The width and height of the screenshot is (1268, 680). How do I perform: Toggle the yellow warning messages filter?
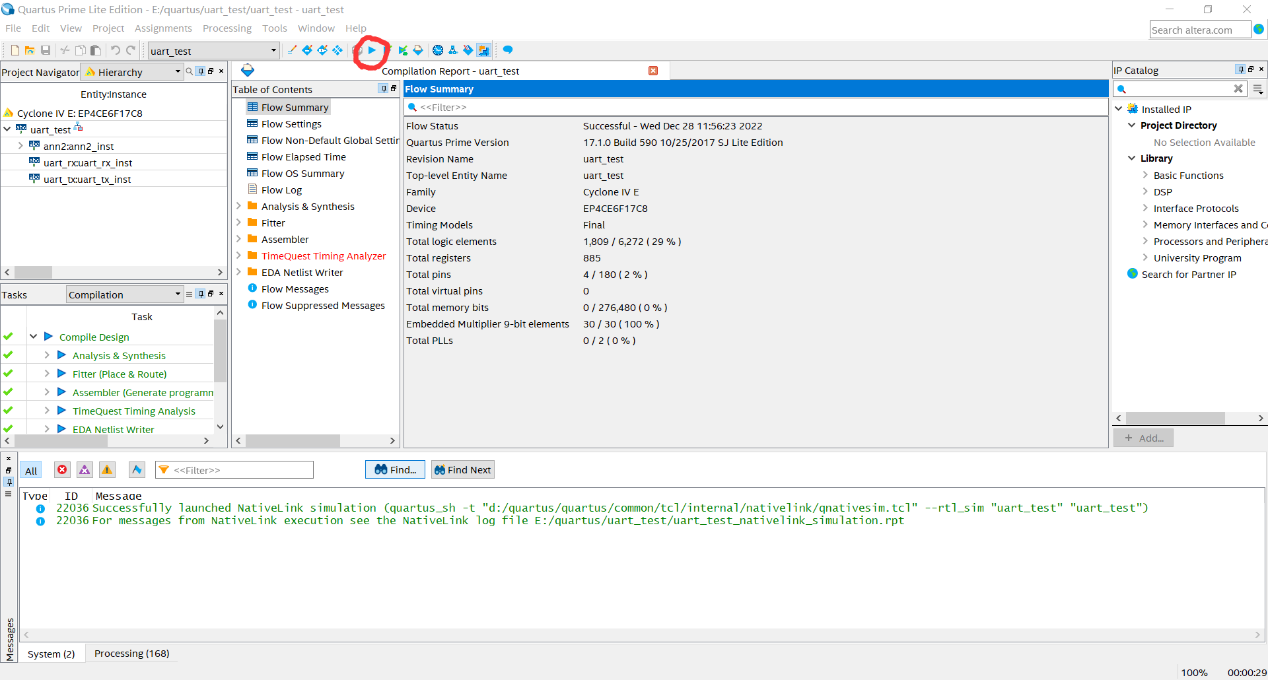(107, 470)
